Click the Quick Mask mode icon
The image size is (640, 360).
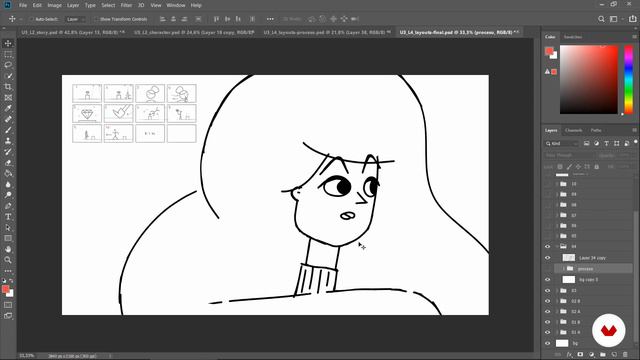pos(8,305)
